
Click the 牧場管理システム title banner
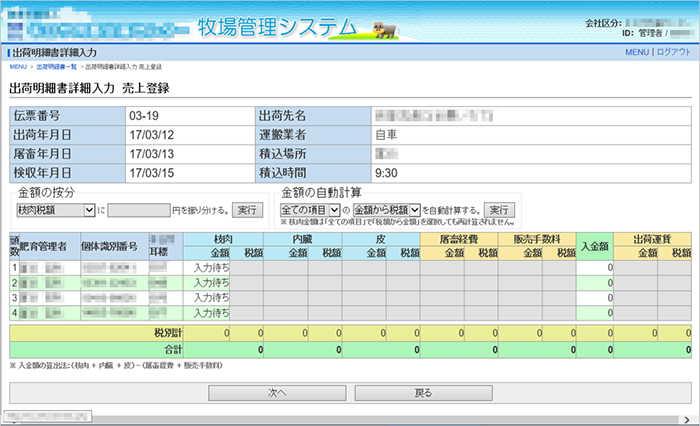click(276, 25)
